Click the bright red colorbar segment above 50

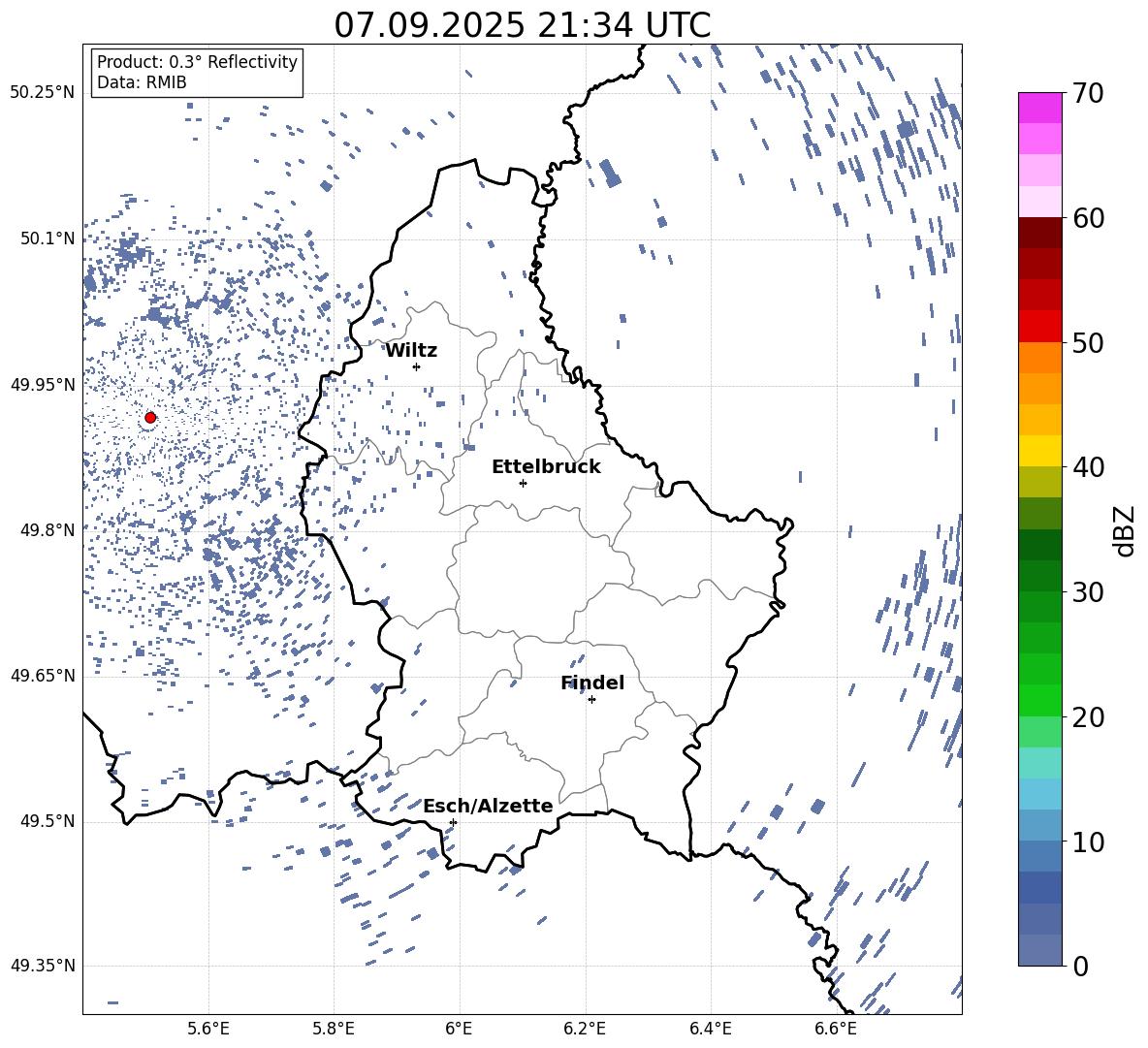click(1040, 327)
